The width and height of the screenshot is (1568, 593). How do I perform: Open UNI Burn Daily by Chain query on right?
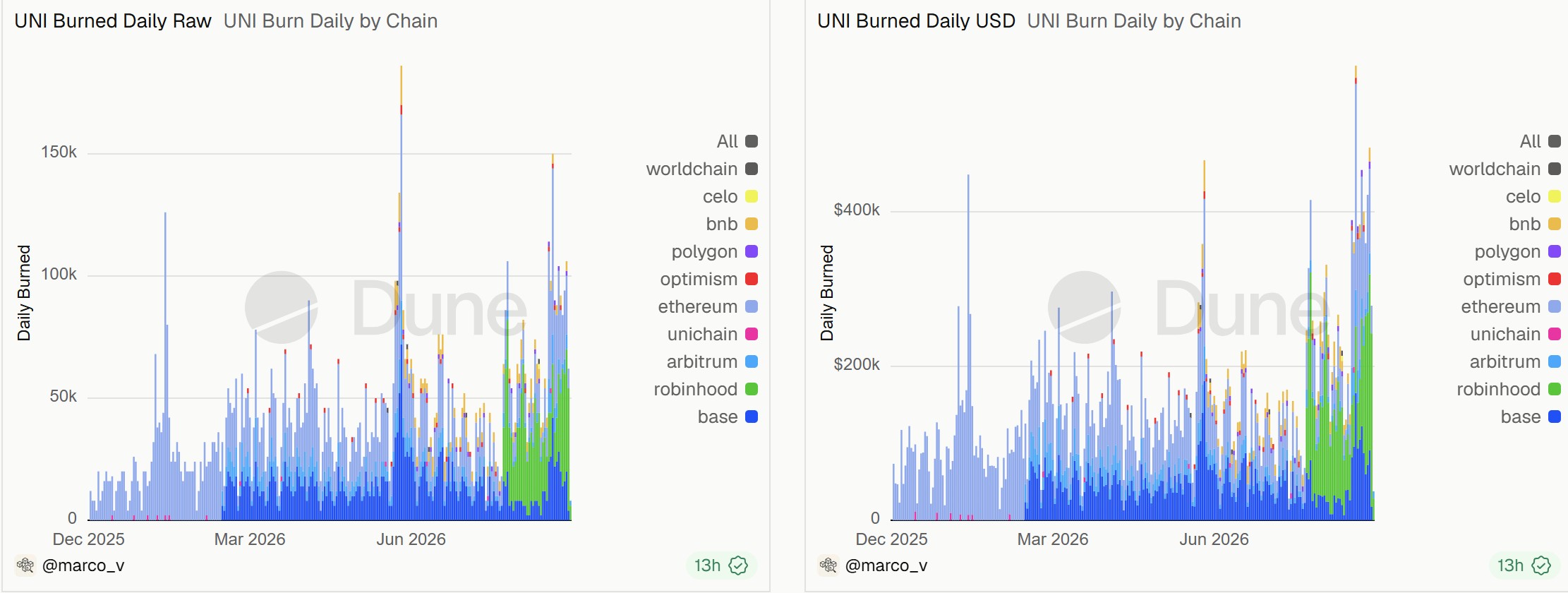pyautogui.click(x=1134, y=21)
